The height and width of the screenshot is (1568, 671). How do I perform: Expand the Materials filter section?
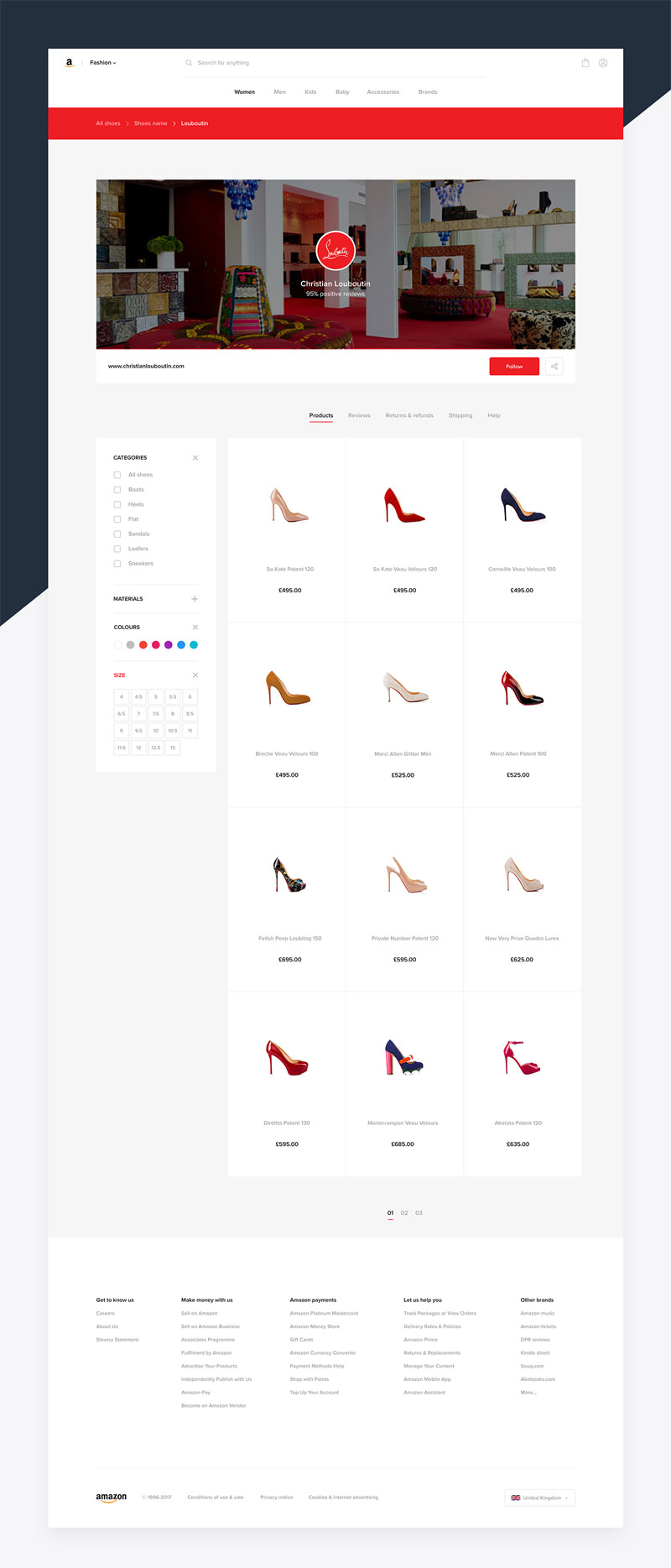point(195,599)
